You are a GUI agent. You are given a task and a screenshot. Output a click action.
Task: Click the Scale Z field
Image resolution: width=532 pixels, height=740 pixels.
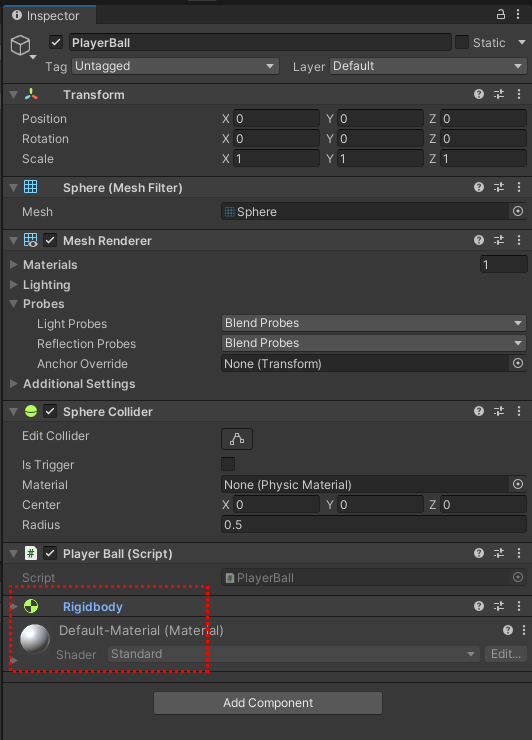coord(483,159)
